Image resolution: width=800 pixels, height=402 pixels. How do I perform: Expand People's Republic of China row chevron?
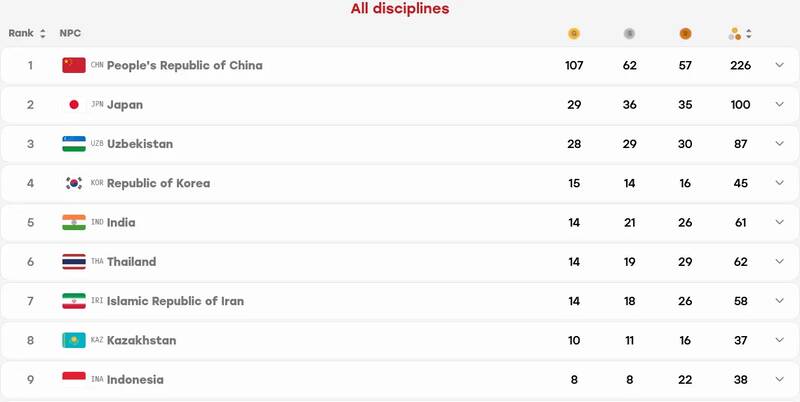(779, 65)
